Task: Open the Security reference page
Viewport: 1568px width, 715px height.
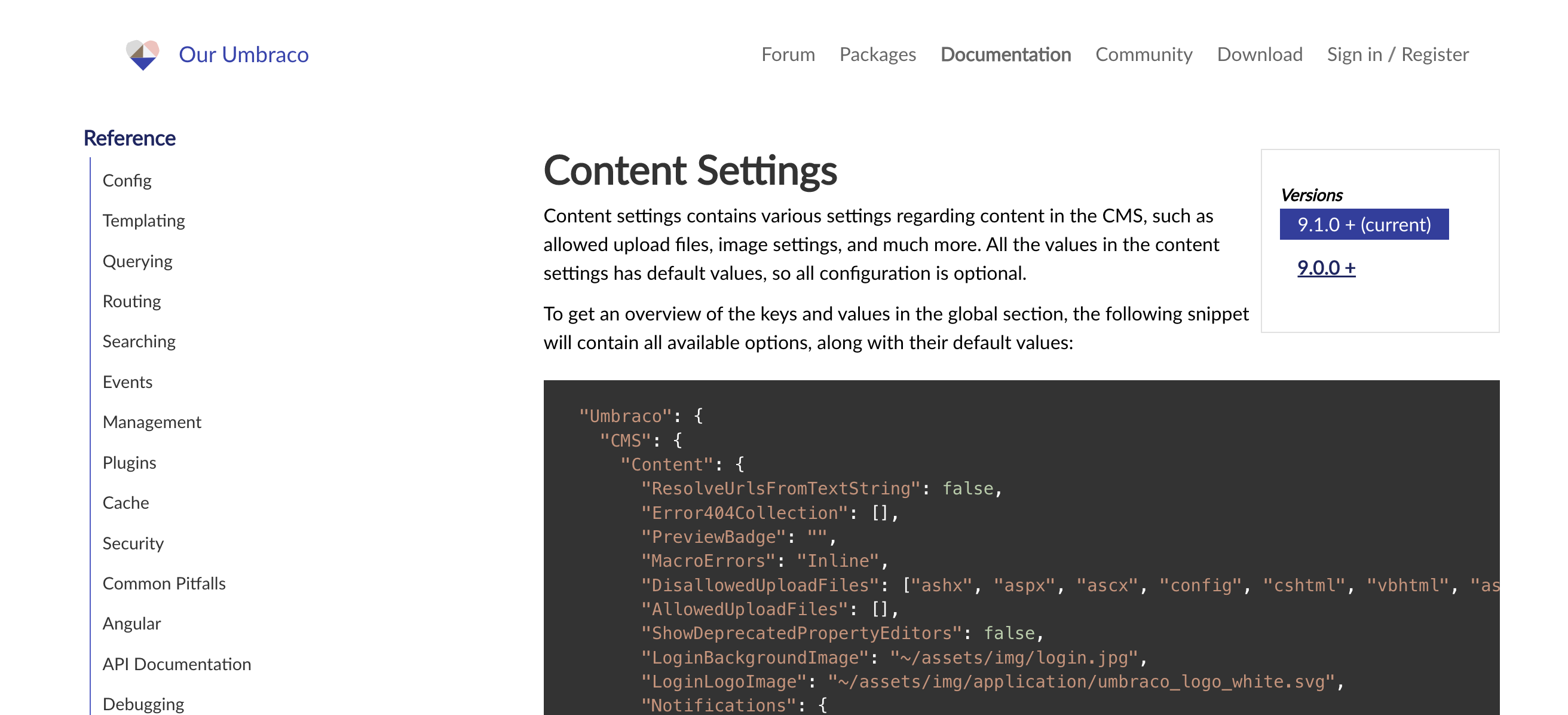Action: tap(133, 543)
